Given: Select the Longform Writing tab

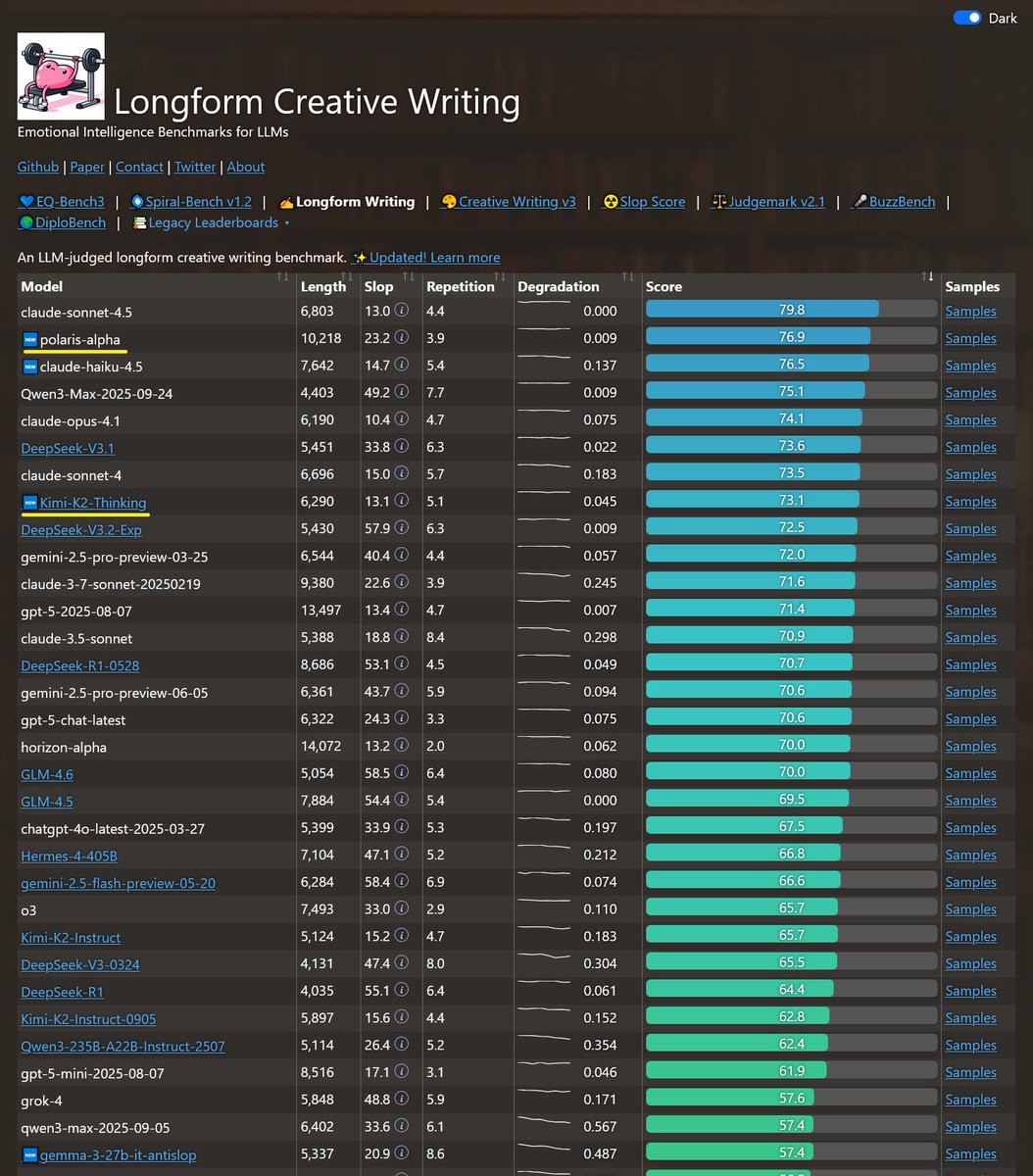Looking at the screenshot, I should [346, 202].
